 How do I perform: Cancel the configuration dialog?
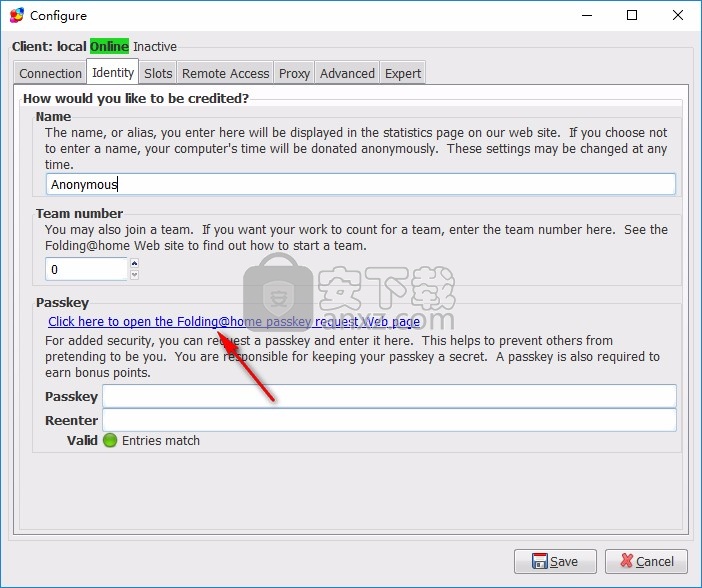646,561
